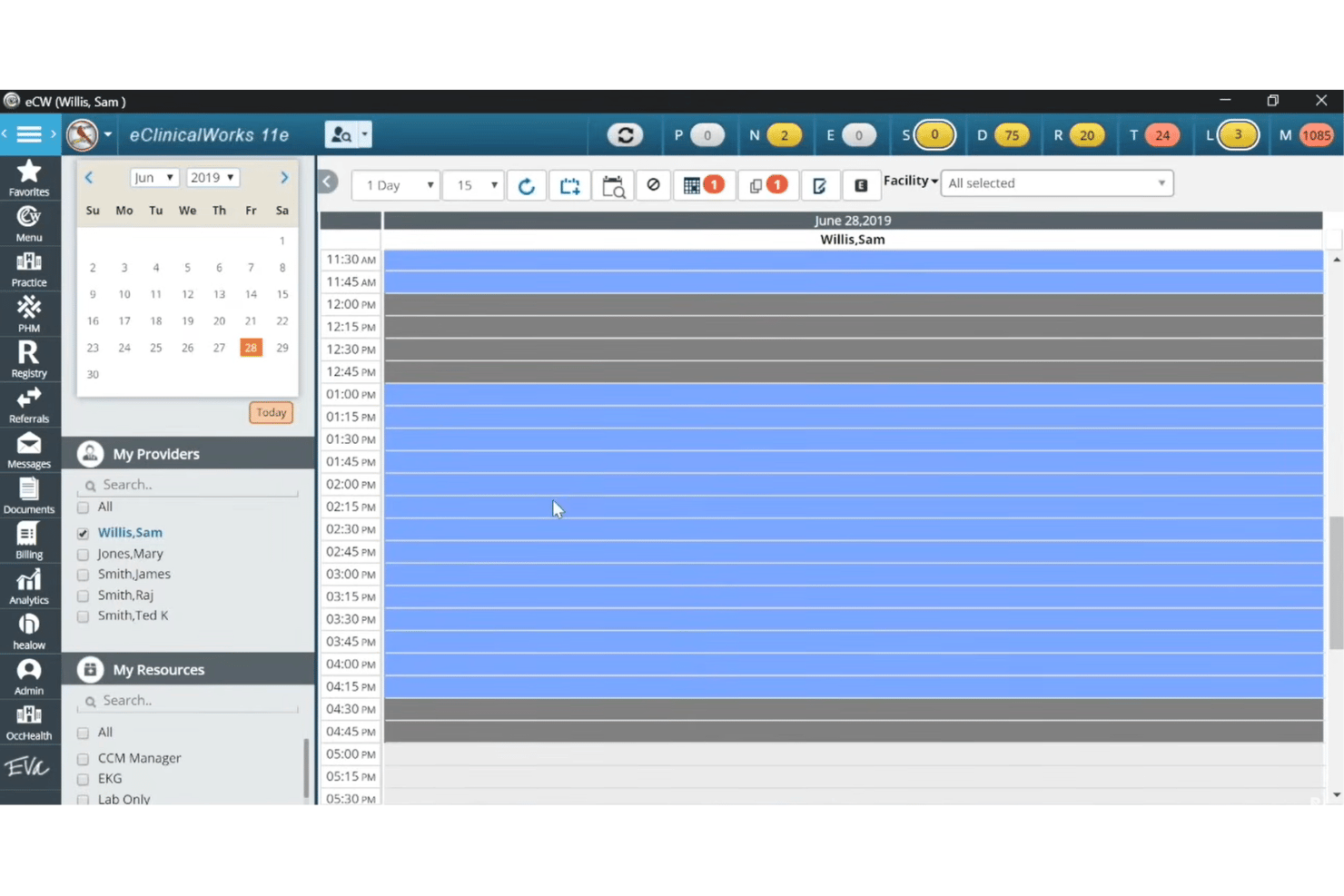Check the Smith,Raj provider checkbox
This screenshot has width=1344, height=896.
(84, 596)
